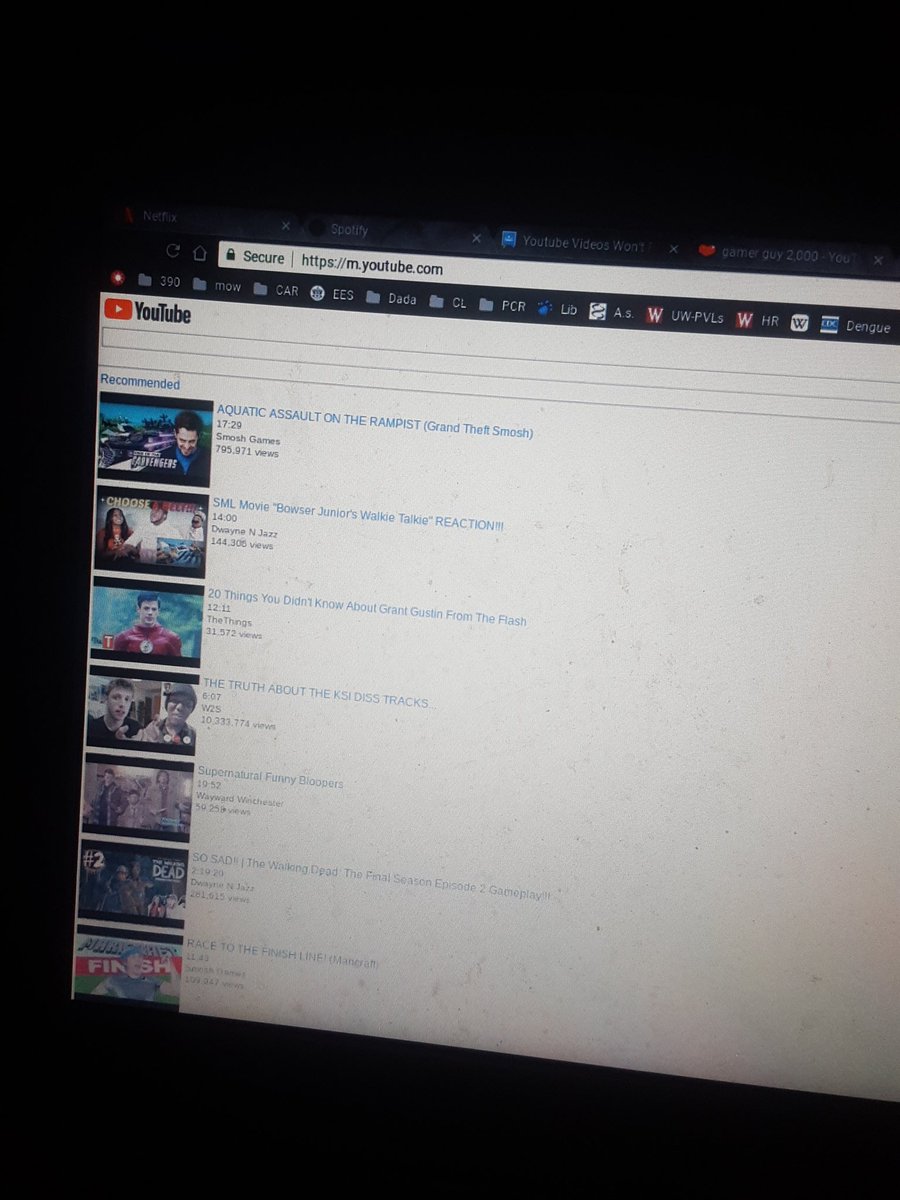Click the TheThings channel name
This screenshot has height=1200, width=900.
coord(229,621)
